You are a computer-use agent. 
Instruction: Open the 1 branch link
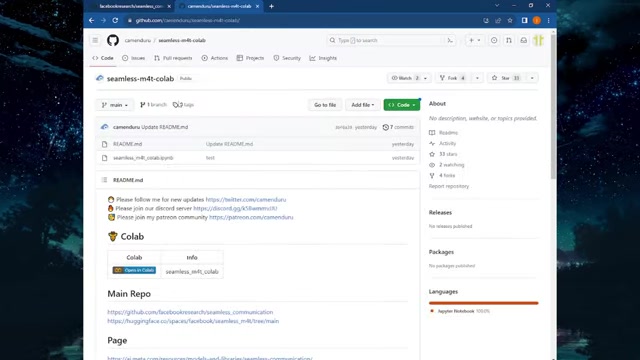pos(153,105)
